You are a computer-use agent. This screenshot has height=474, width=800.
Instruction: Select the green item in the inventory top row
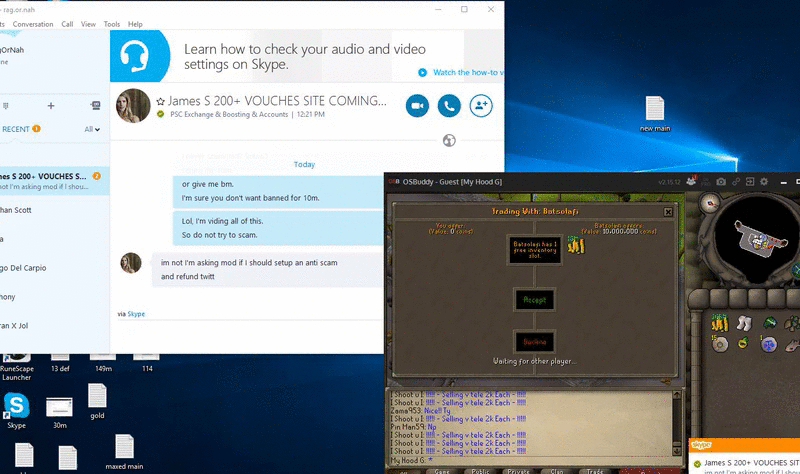[769, 322]
